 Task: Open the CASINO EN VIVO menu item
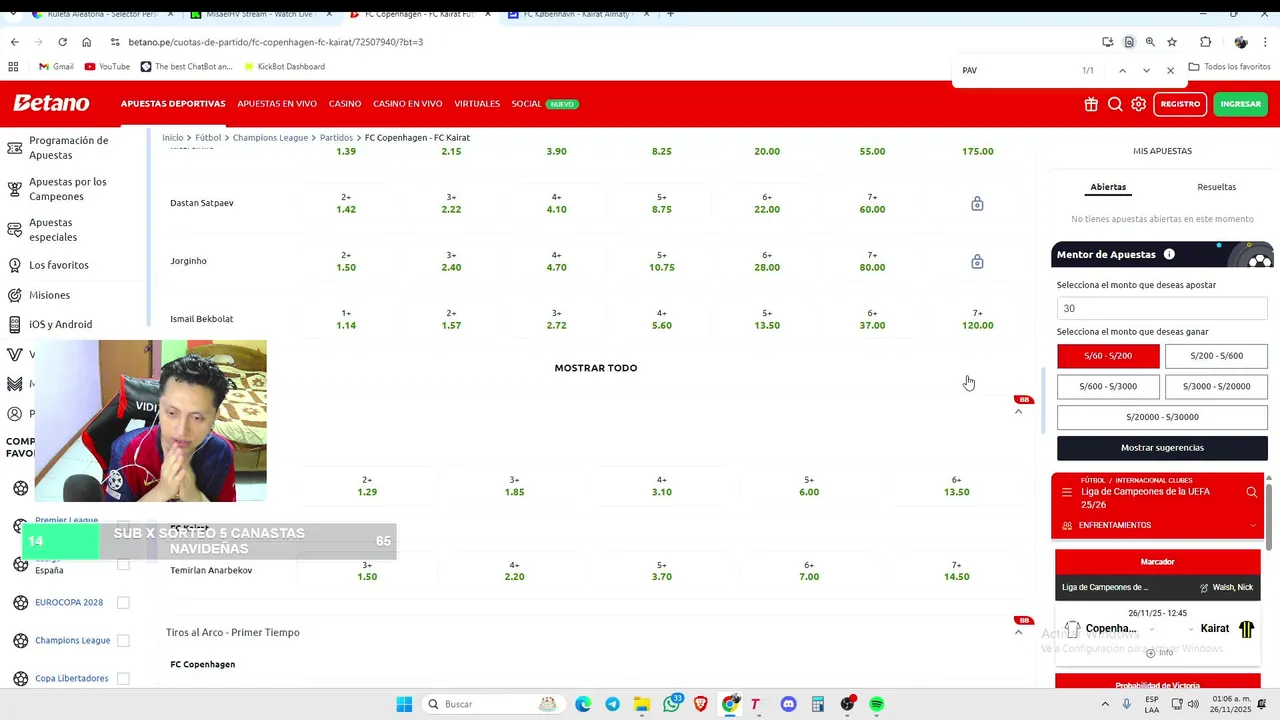(408, 104)
